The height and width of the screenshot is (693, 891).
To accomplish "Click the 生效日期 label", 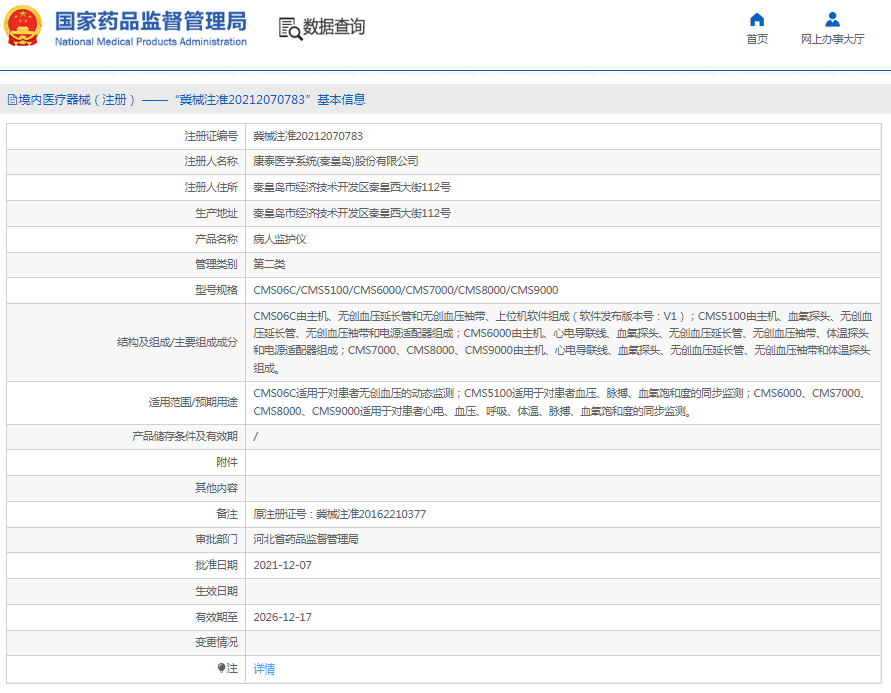I will tap(216, 591).
